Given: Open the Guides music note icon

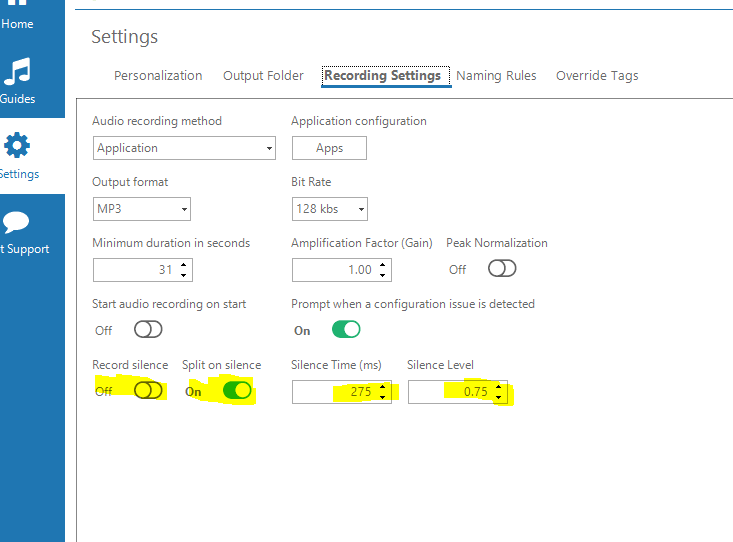Looking at the screenshot, I should coord(17,72).
